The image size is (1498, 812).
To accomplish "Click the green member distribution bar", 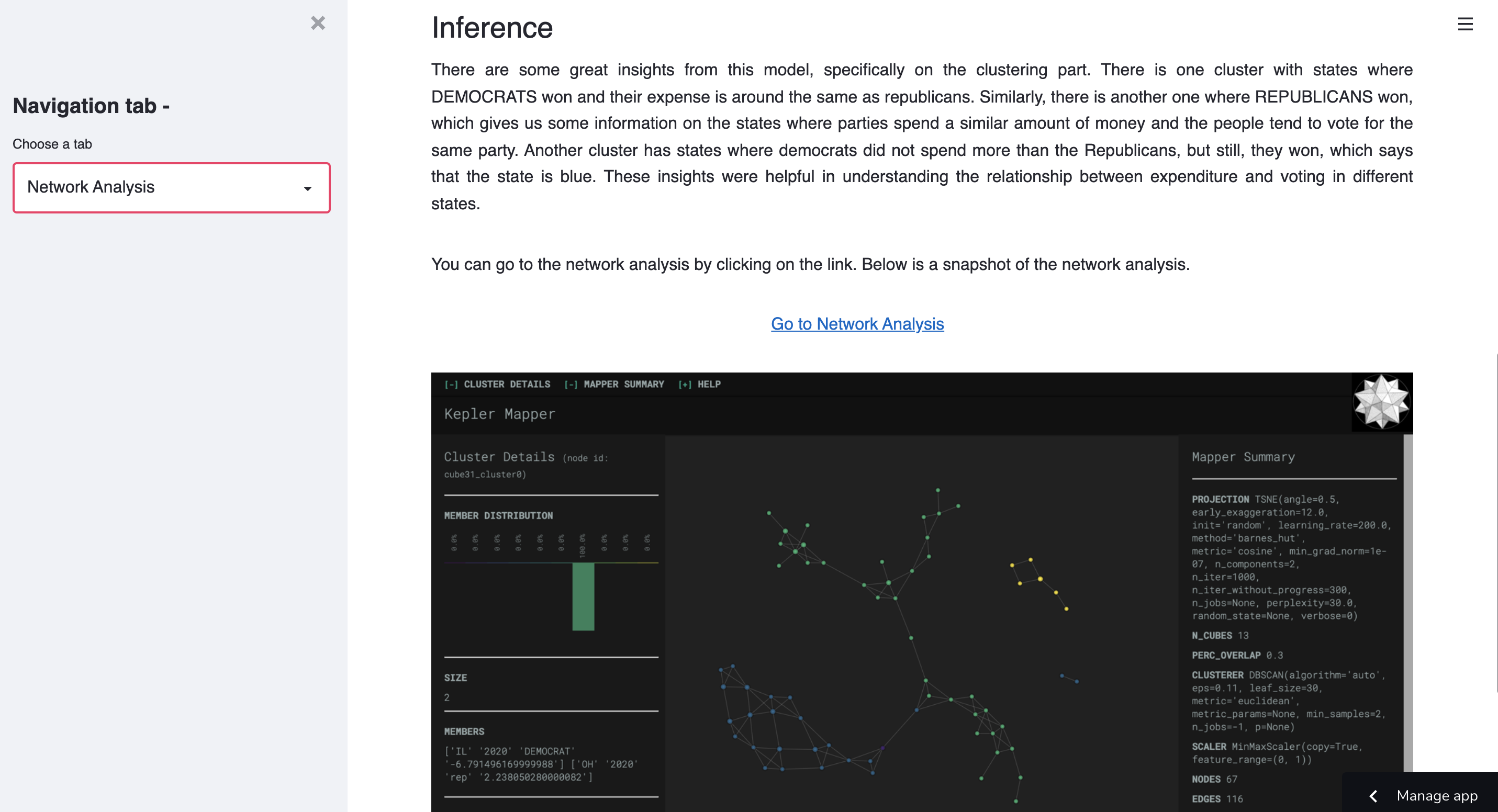I will point(583,596).
